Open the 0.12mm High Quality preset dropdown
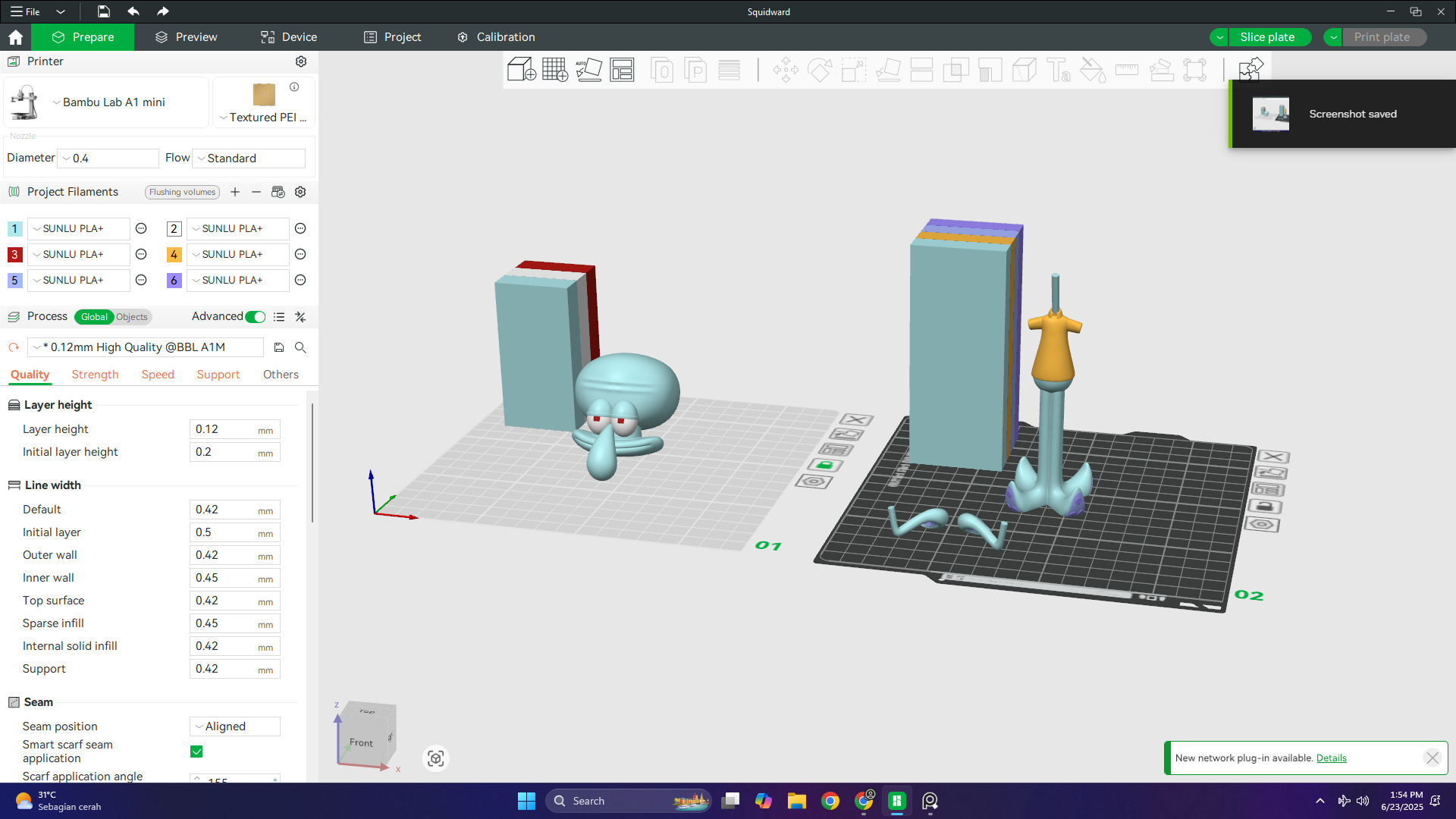Image resolution: width=1456 pixels, height=819 pixels. click(146, 347)
